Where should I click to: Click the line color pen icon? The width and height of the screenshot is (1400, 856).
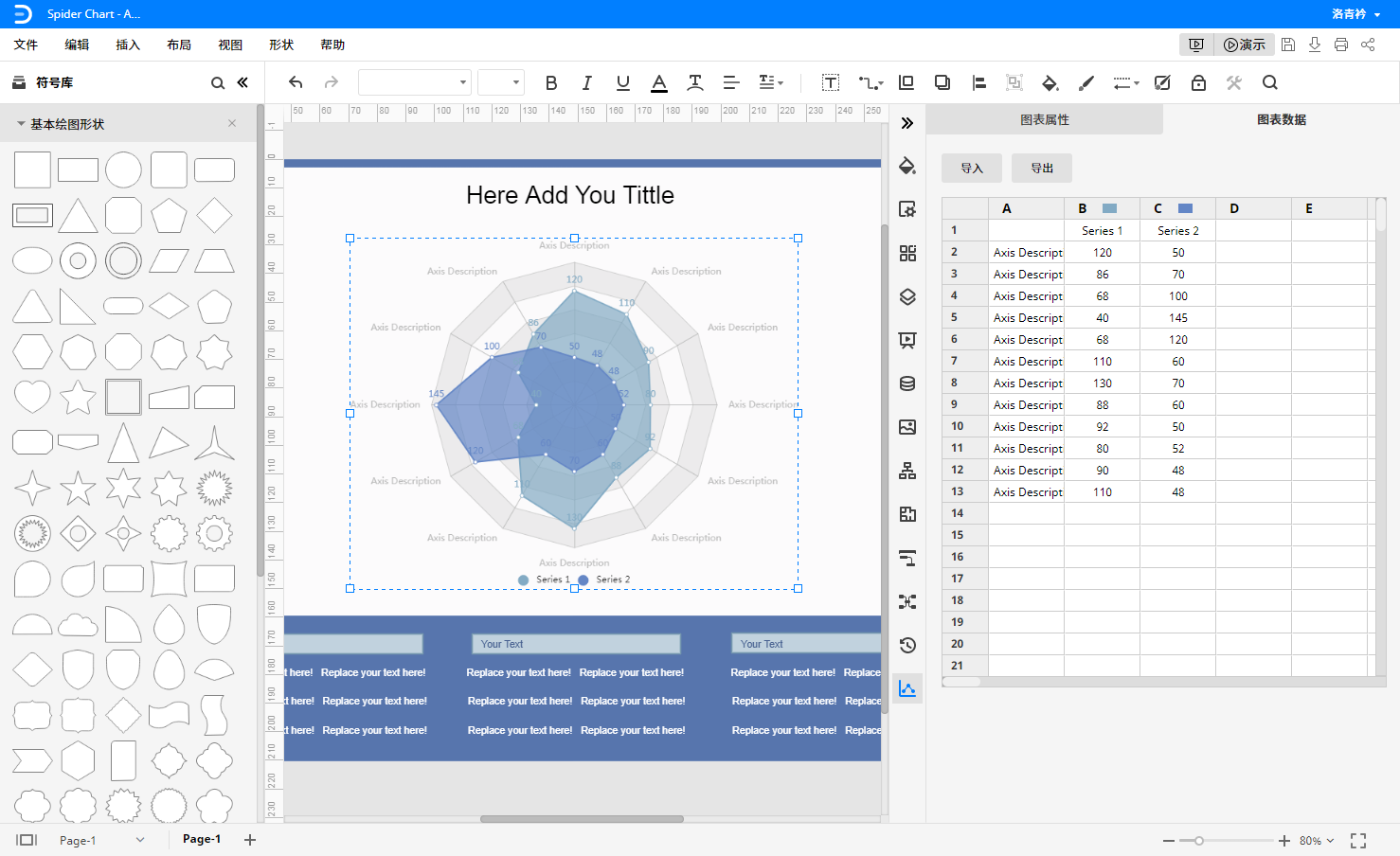coord(1086,82)
